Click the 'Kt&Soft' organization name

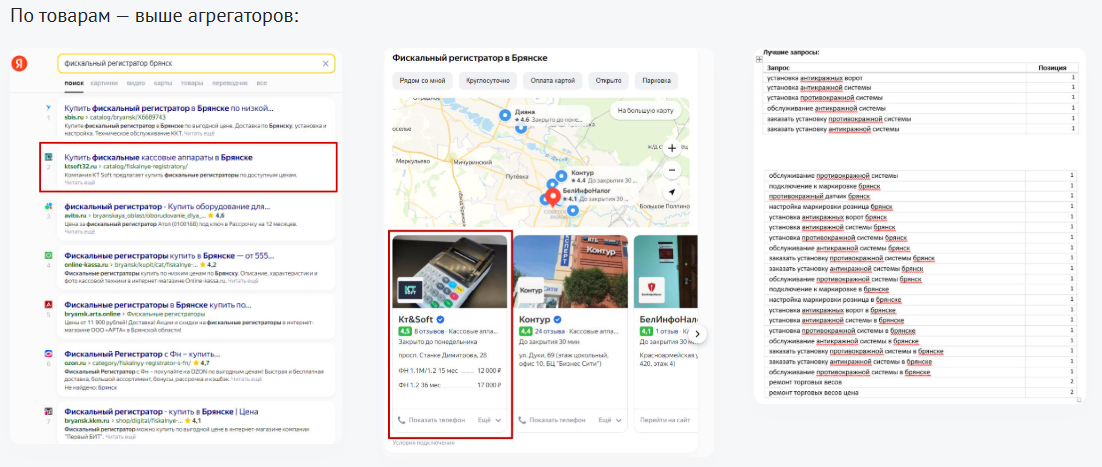pyautogui.click(x=416, y=319)
